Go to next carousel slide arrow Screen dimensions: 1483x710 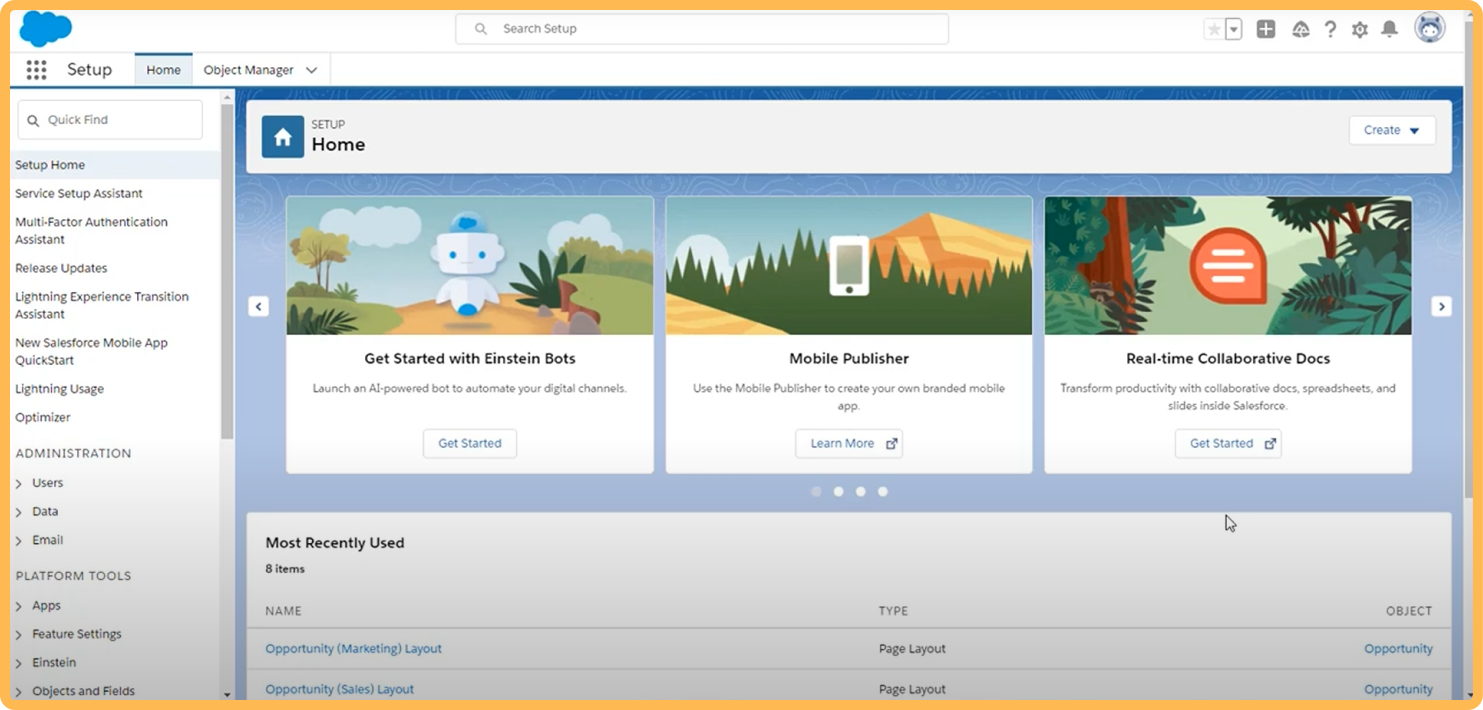click(1441, 306)
